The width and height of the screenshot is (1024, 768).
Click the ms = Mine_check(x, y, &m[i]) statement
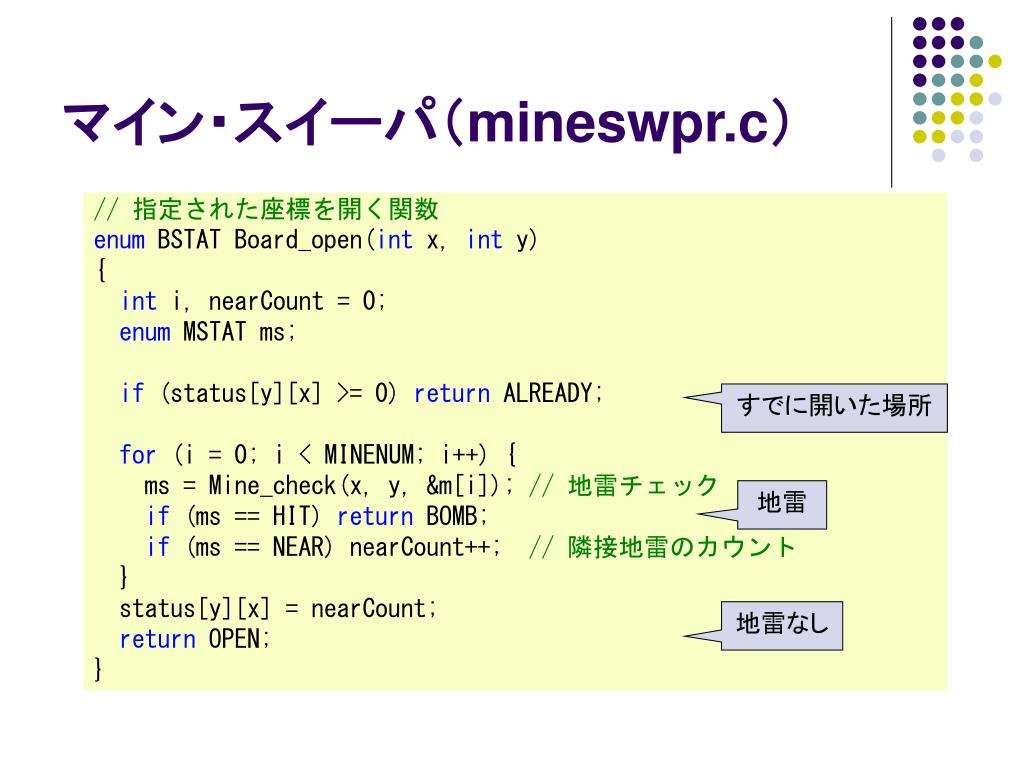click(328, 486)
